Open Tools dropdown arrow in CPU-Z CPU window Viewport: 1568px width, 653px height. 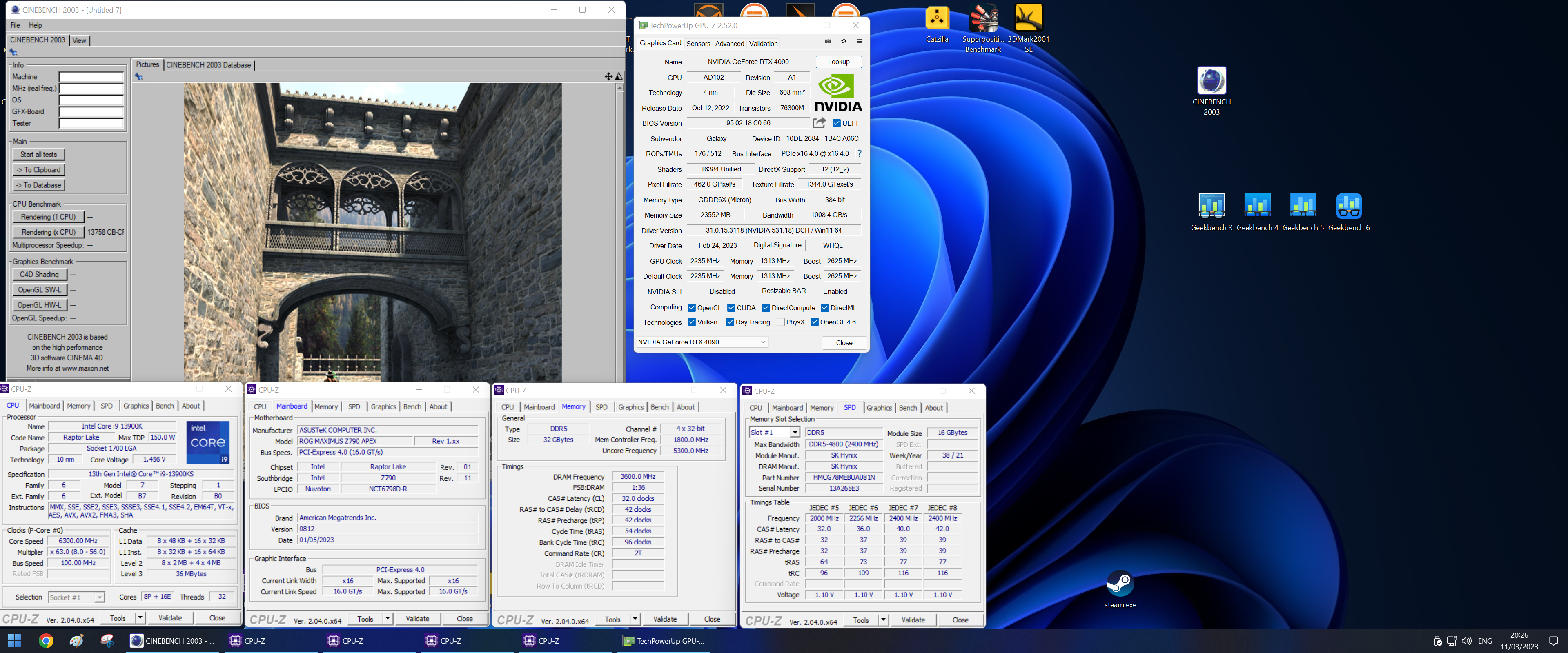140,618
